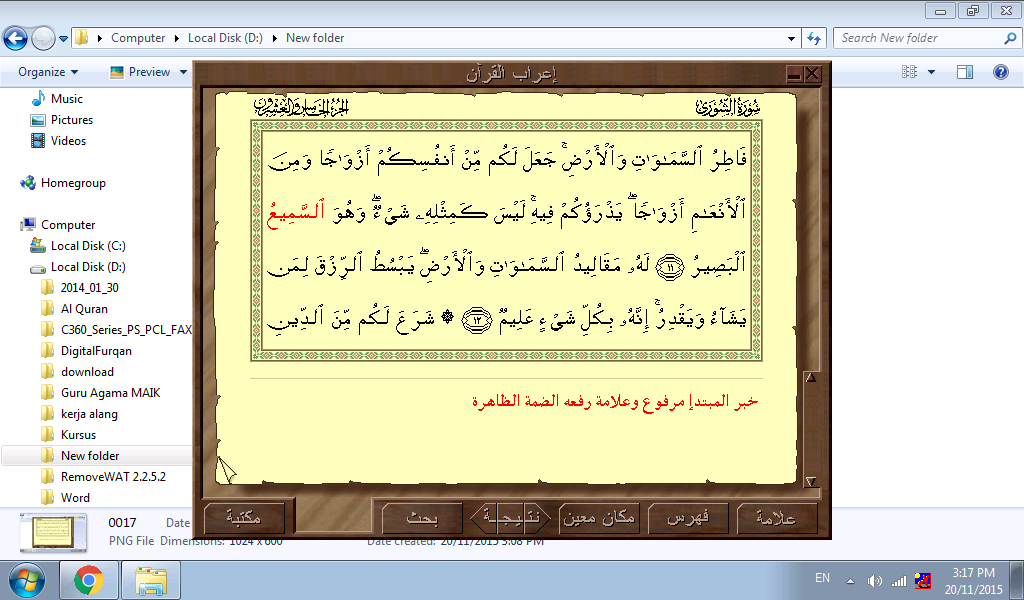Click verse marker number 12
The height and width of the screenshot is (600, 1024).
point(477,320)
